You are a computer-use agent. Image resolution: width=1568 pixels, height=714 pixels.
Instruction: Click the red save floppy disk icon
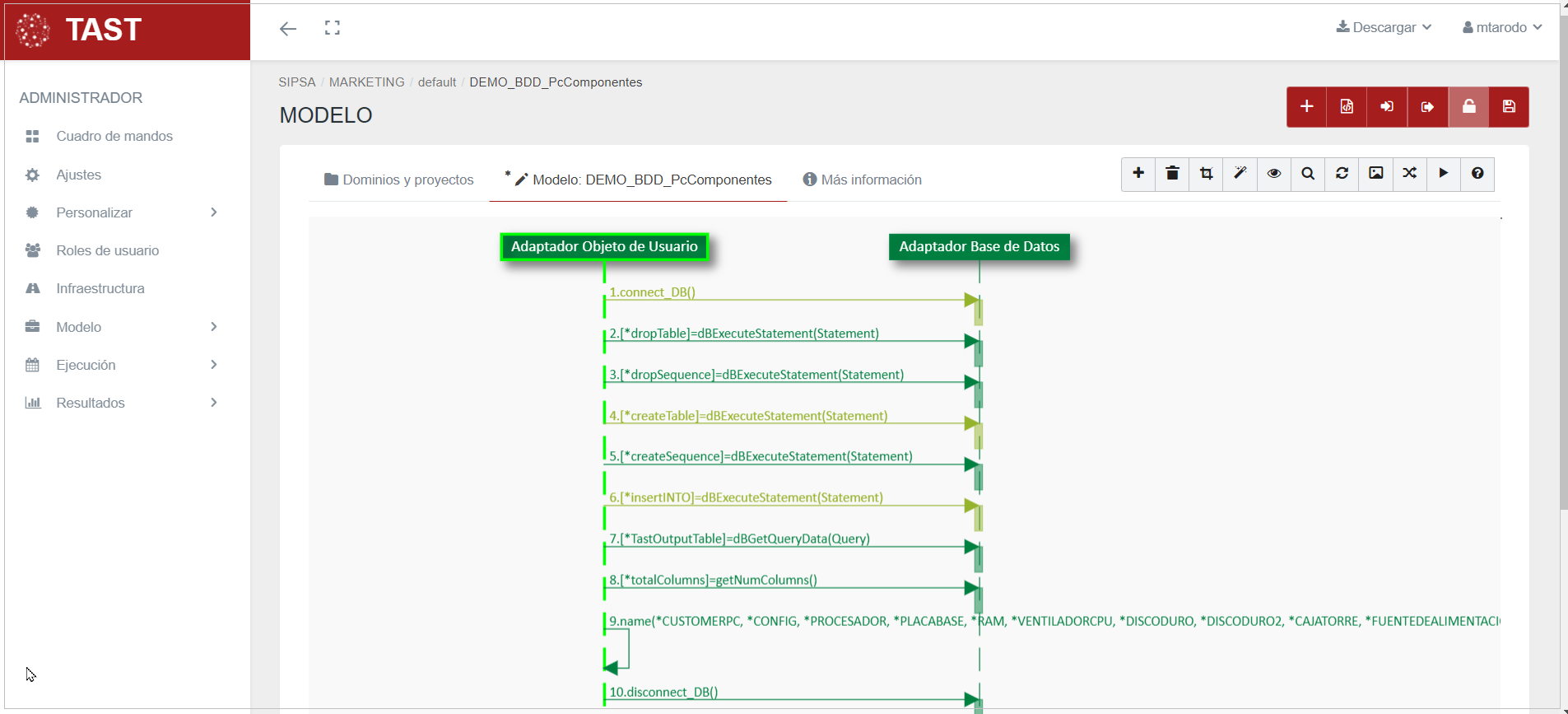[1508, 107]
